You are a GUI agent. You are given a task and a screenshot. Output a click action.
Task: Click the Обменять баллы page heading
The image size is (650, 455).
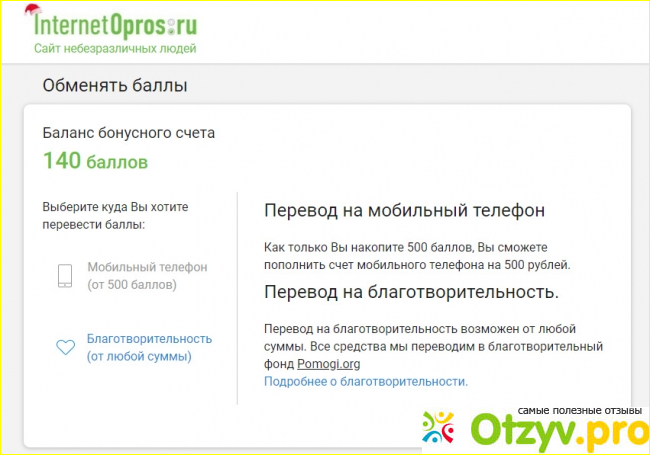click(115, 86)
